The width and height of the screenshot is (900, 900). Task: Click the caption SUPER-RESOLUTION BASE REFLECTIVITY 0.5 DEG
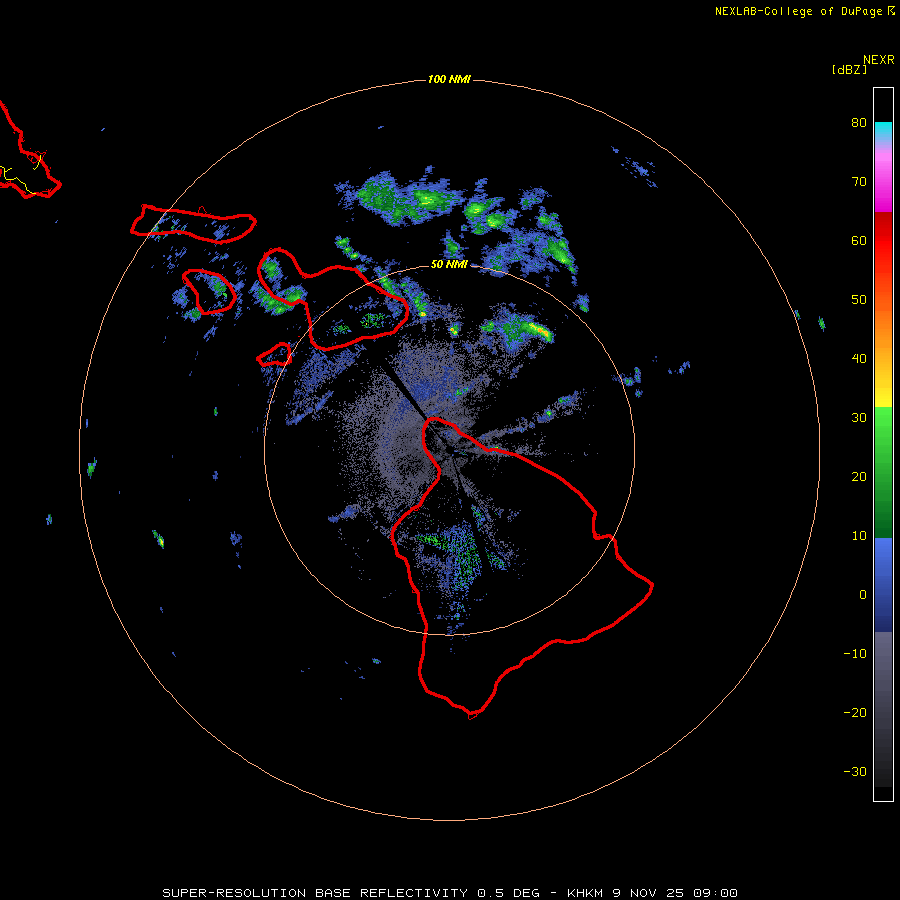click(x=351, y=893)
